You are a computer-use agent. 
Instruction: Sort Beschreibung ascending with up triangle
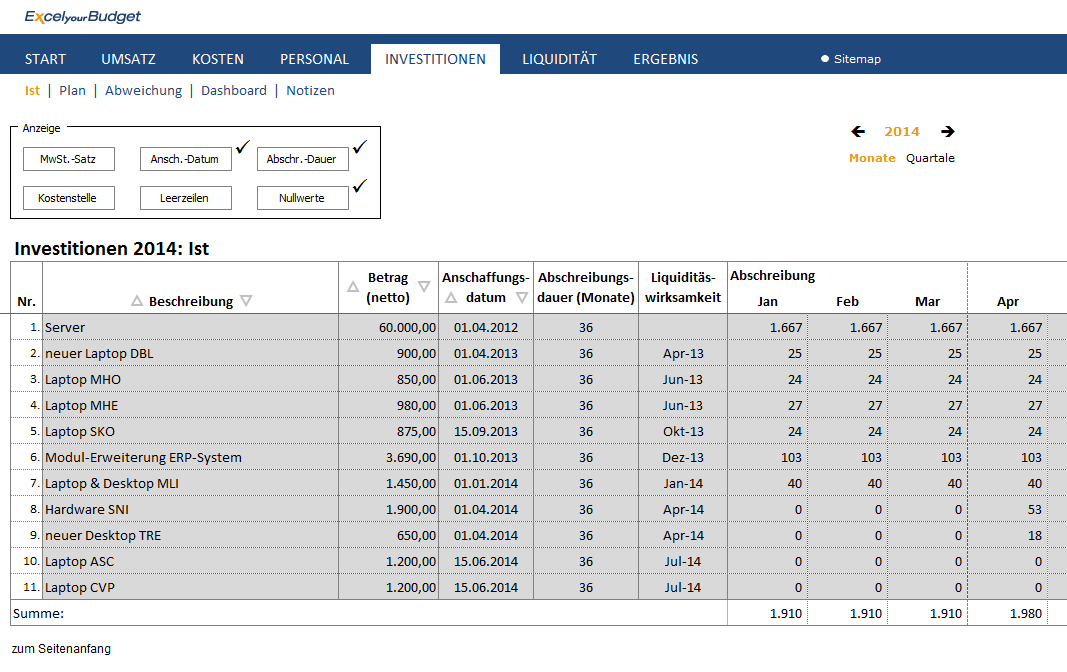pos(137,301)
